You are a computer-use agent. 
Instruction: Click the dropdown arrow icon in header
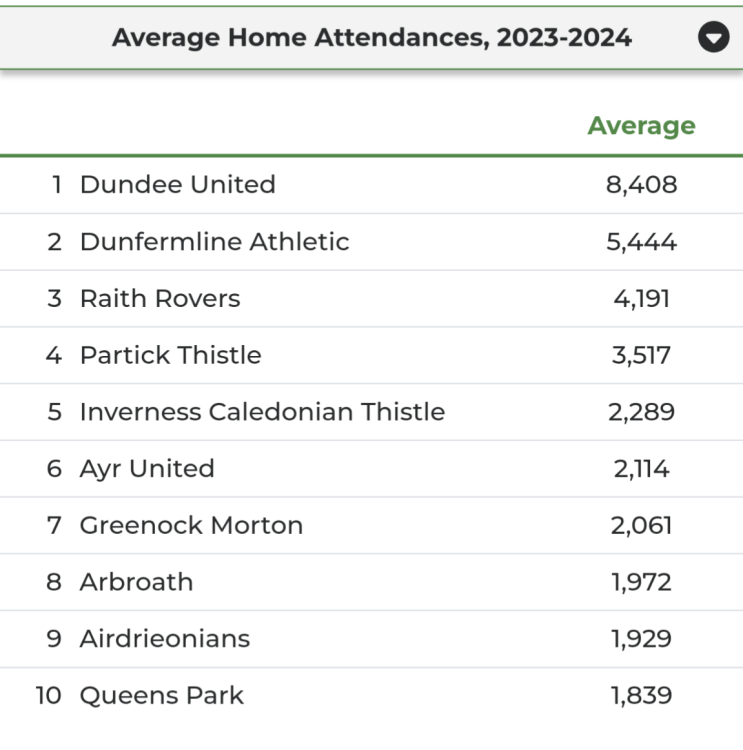pos(713,37)
